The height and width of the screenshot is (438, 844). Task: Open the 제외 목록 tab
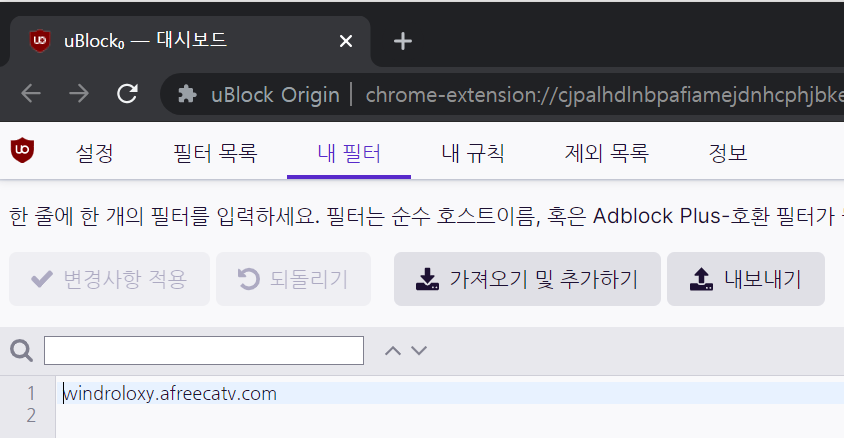point(607,153)
